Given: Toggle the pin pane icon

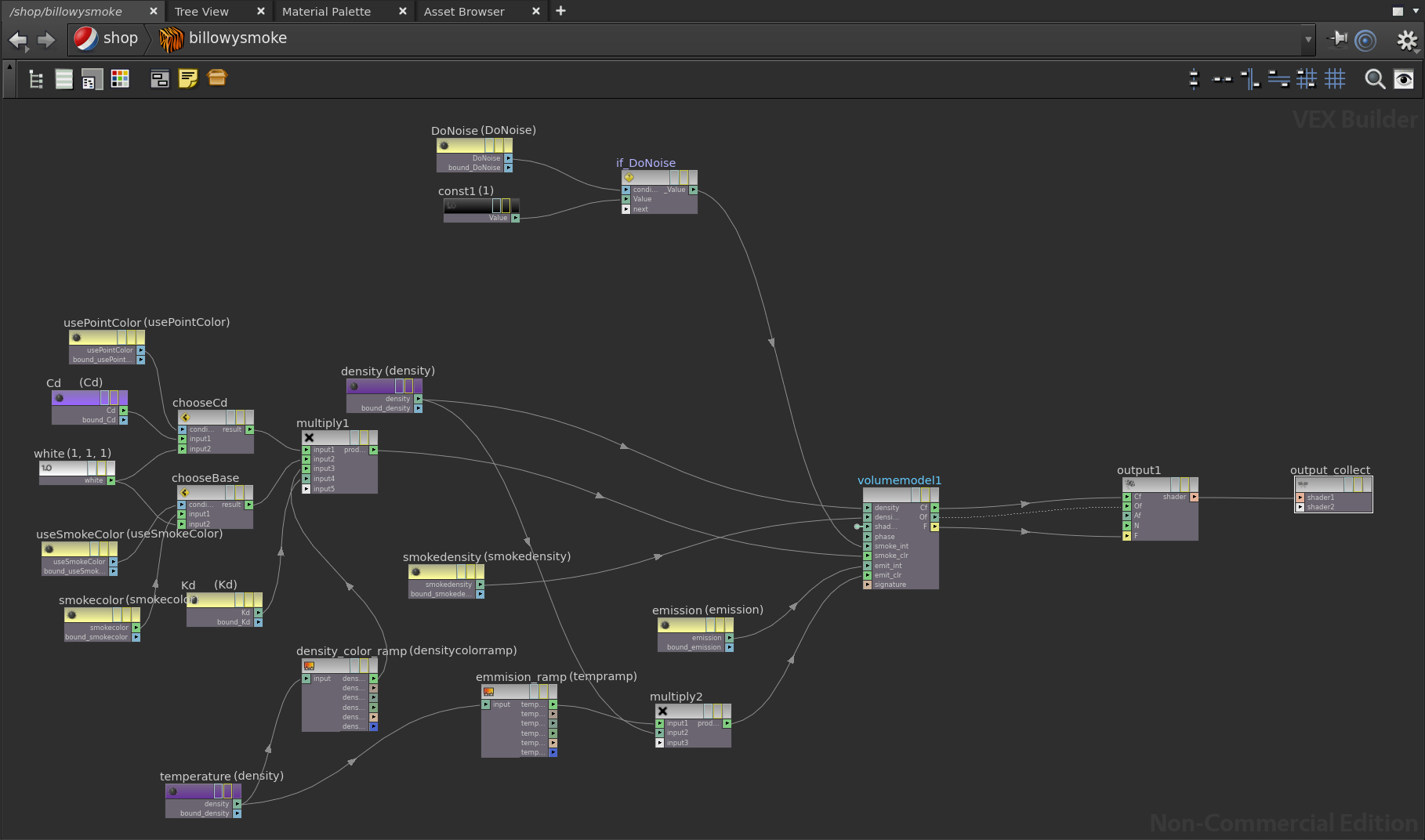Looking at the screenshot, I should click(1337, 38).
